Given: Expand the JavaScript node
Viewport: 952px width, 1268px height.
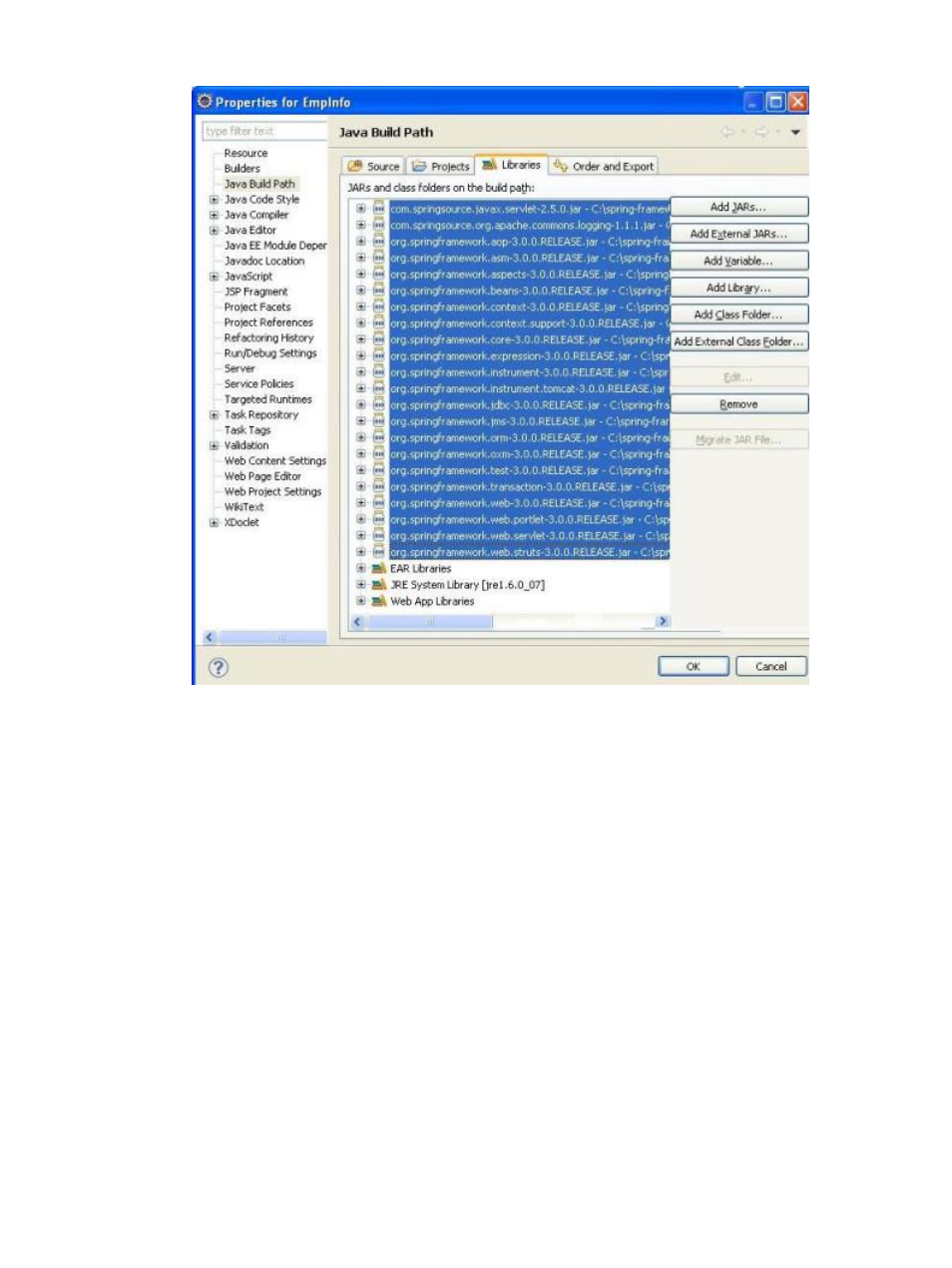Looking at the screenshot, I should (x=214, y=277).
